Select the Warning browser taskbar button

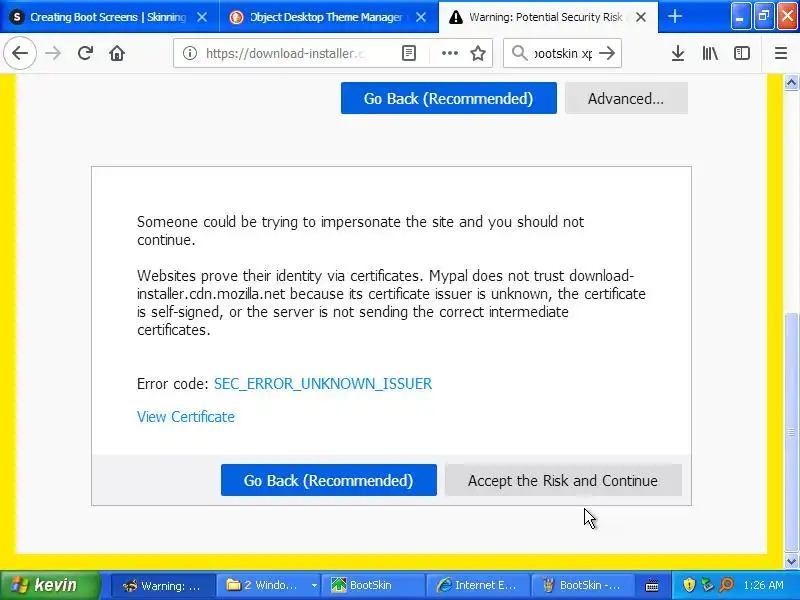coord(162,585)
